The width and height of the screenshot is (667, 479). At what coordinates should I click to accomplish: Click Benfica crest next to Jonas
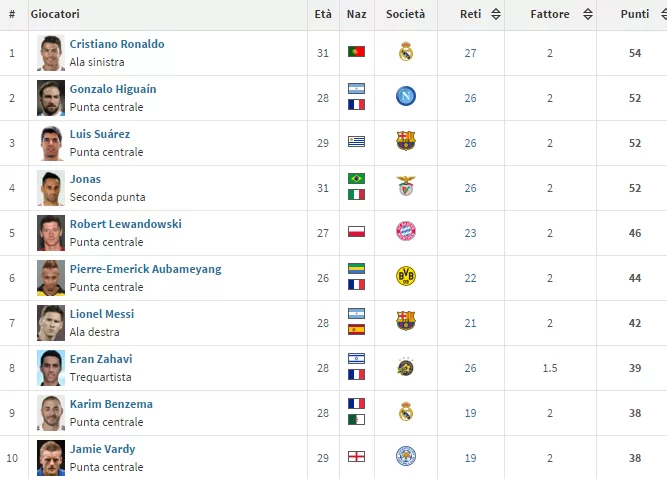[x=405, y=187]
